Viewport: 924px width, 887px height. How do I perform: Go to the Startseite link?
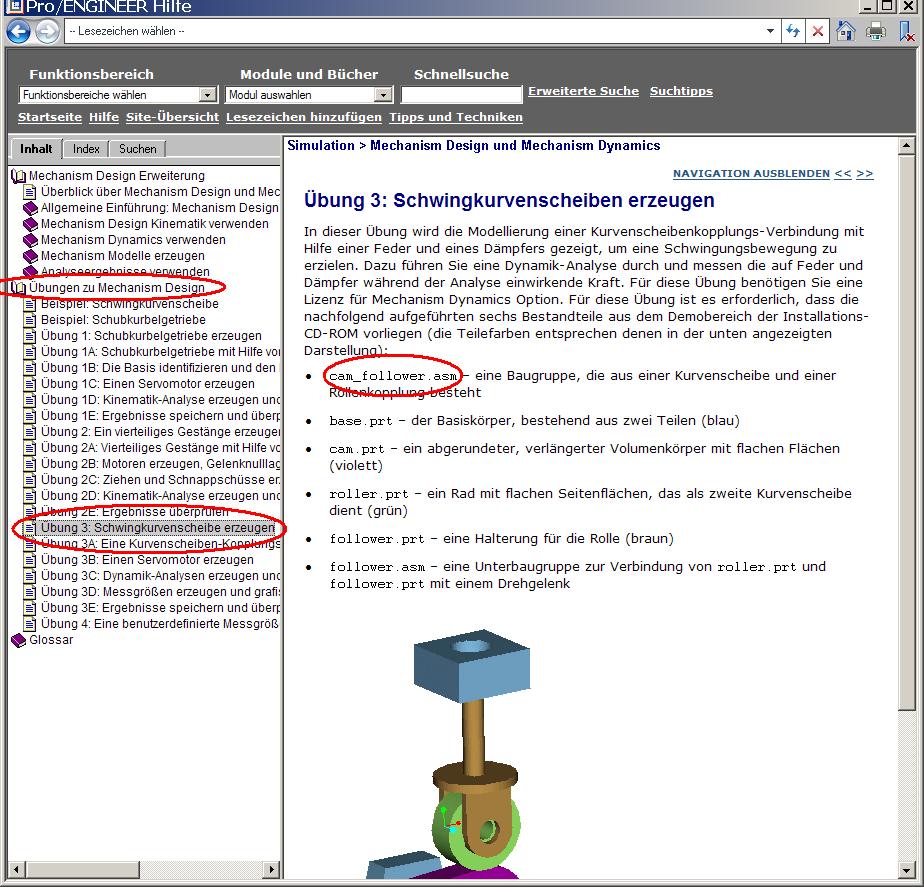tap(50, 117)
